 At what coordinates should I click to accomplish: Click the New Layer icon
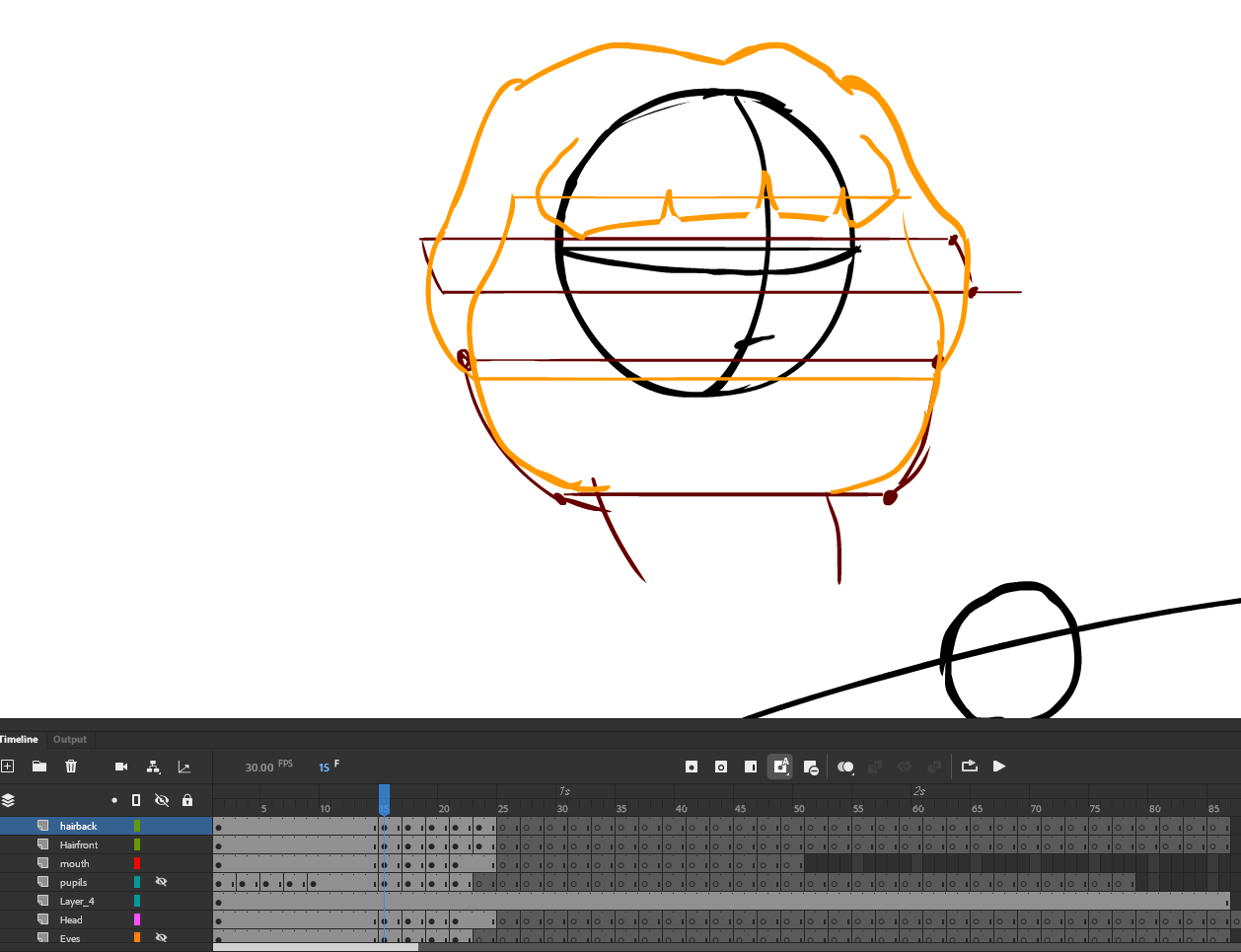coord(8,767)
